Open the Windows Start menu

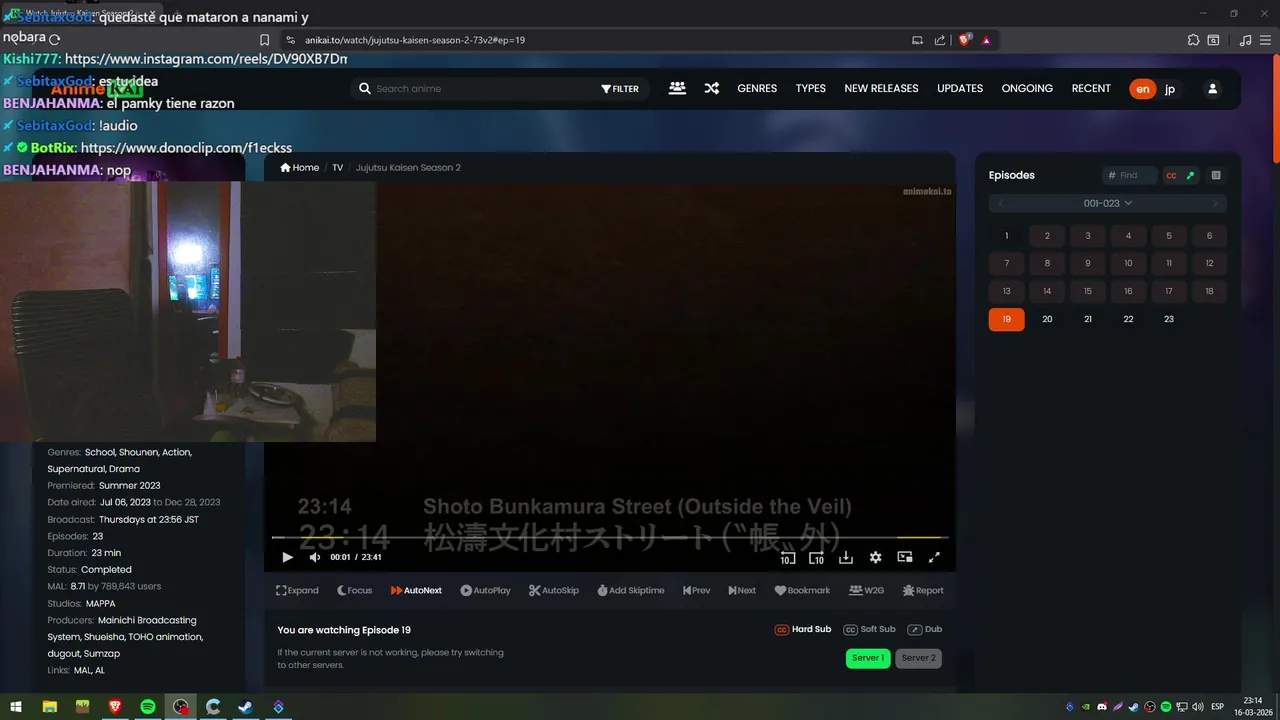click(x=17, y=706)
